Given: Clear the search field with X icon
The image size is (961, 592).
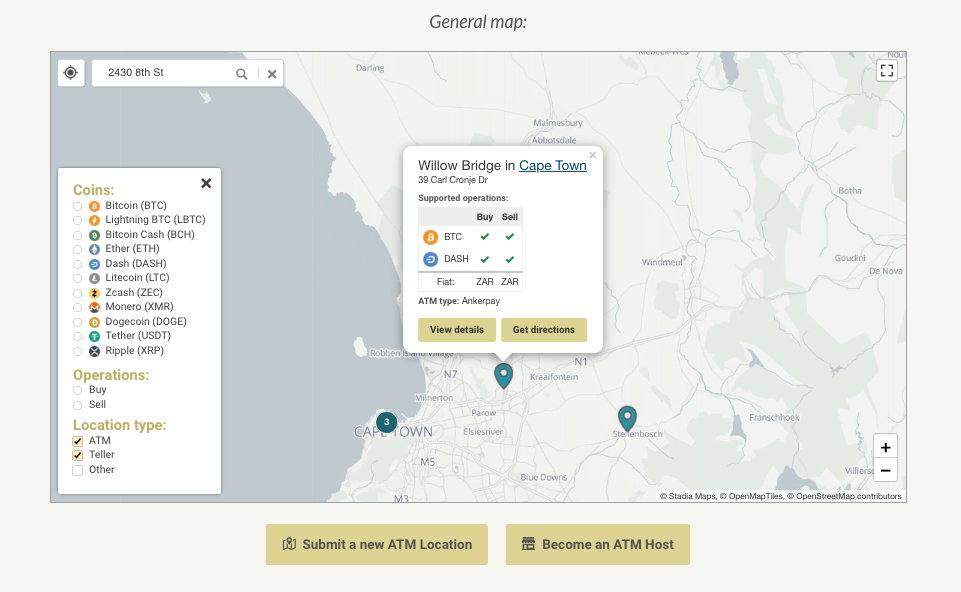Looking at the screenshot, I should tap(272, 74).
